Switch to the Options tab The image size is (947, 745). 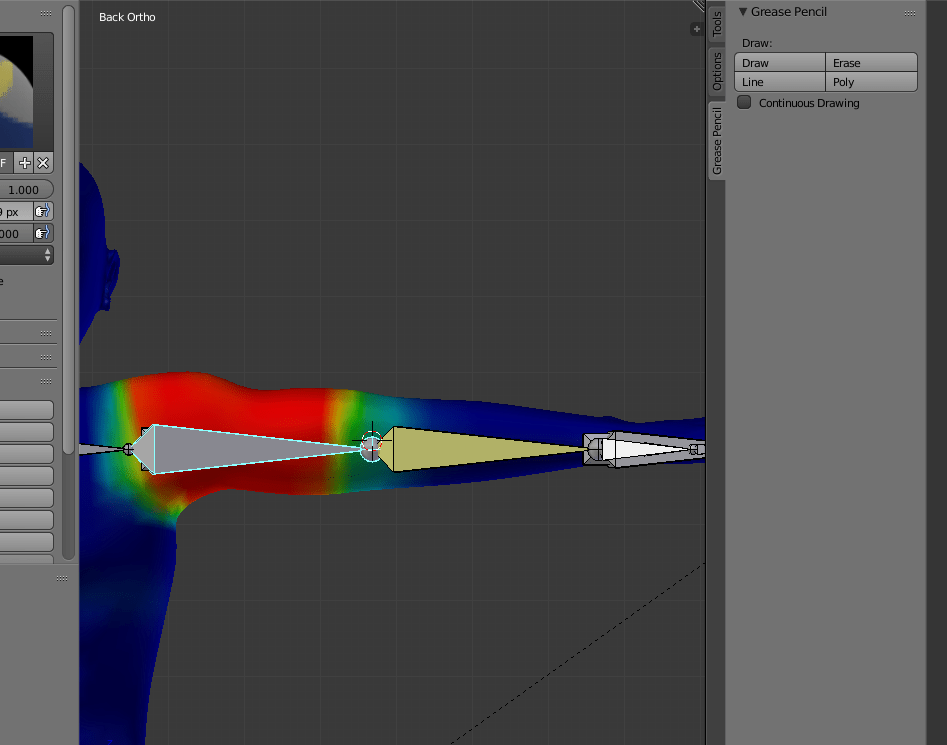717,69
